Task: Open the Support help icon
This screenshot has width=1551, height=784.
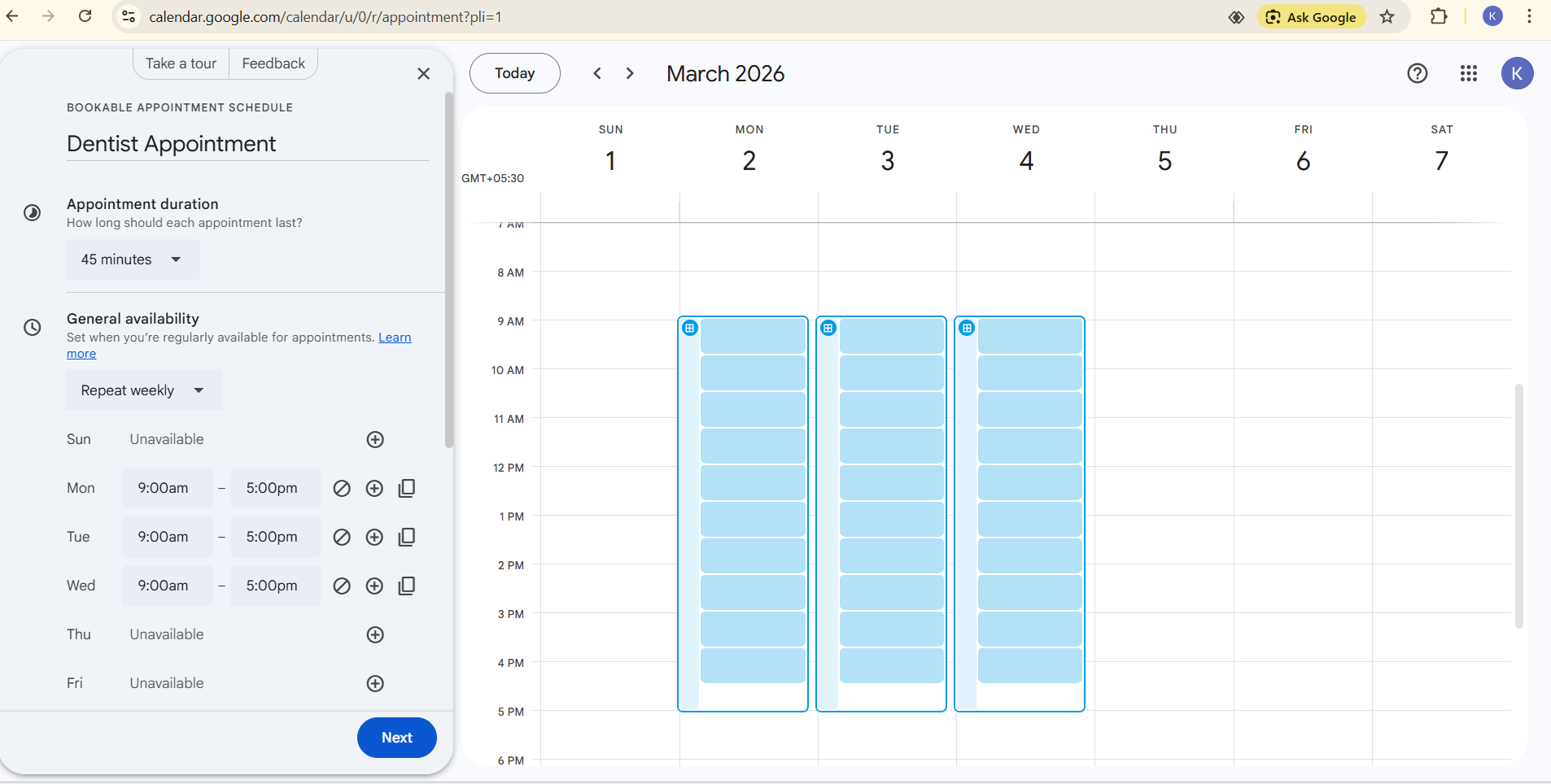Action: [1417, 73]
